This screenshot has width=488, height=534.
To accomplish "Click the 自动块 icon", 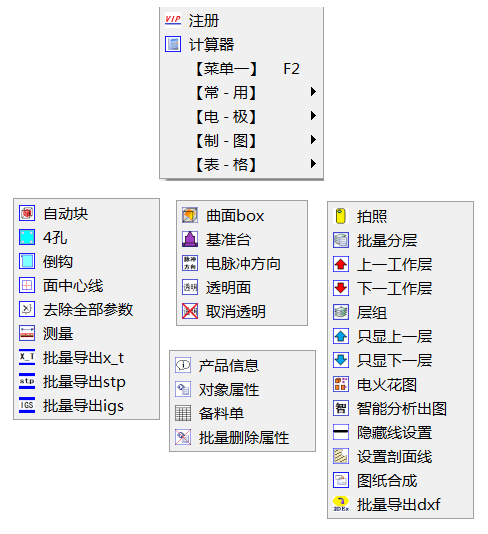I will pos(27,214).
